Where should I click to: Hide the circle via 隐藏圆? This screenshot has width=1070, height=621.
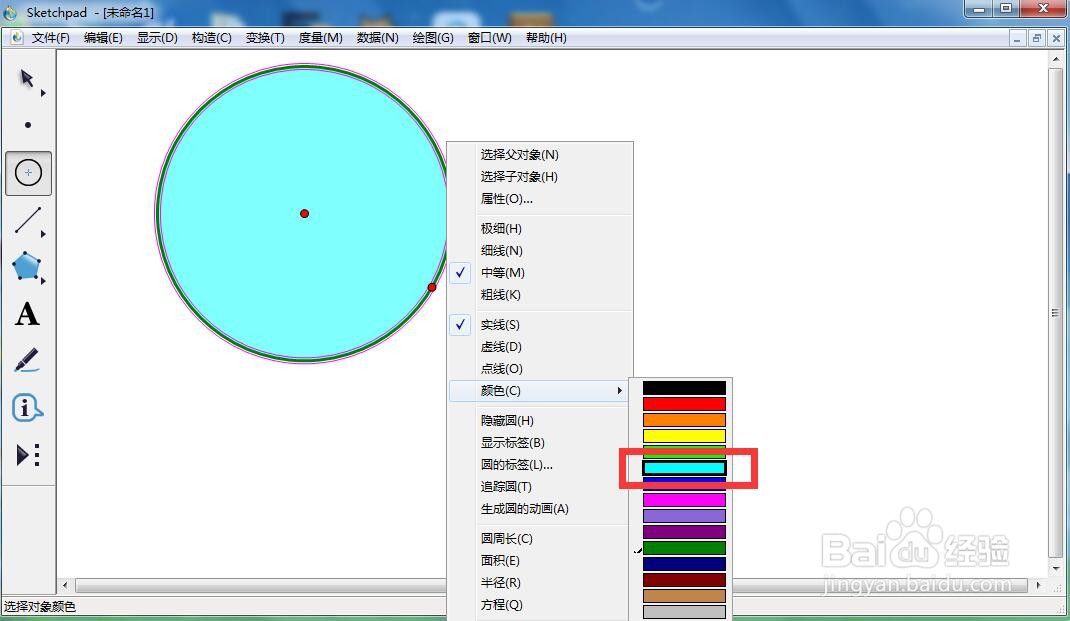click(x=505, y=420)
